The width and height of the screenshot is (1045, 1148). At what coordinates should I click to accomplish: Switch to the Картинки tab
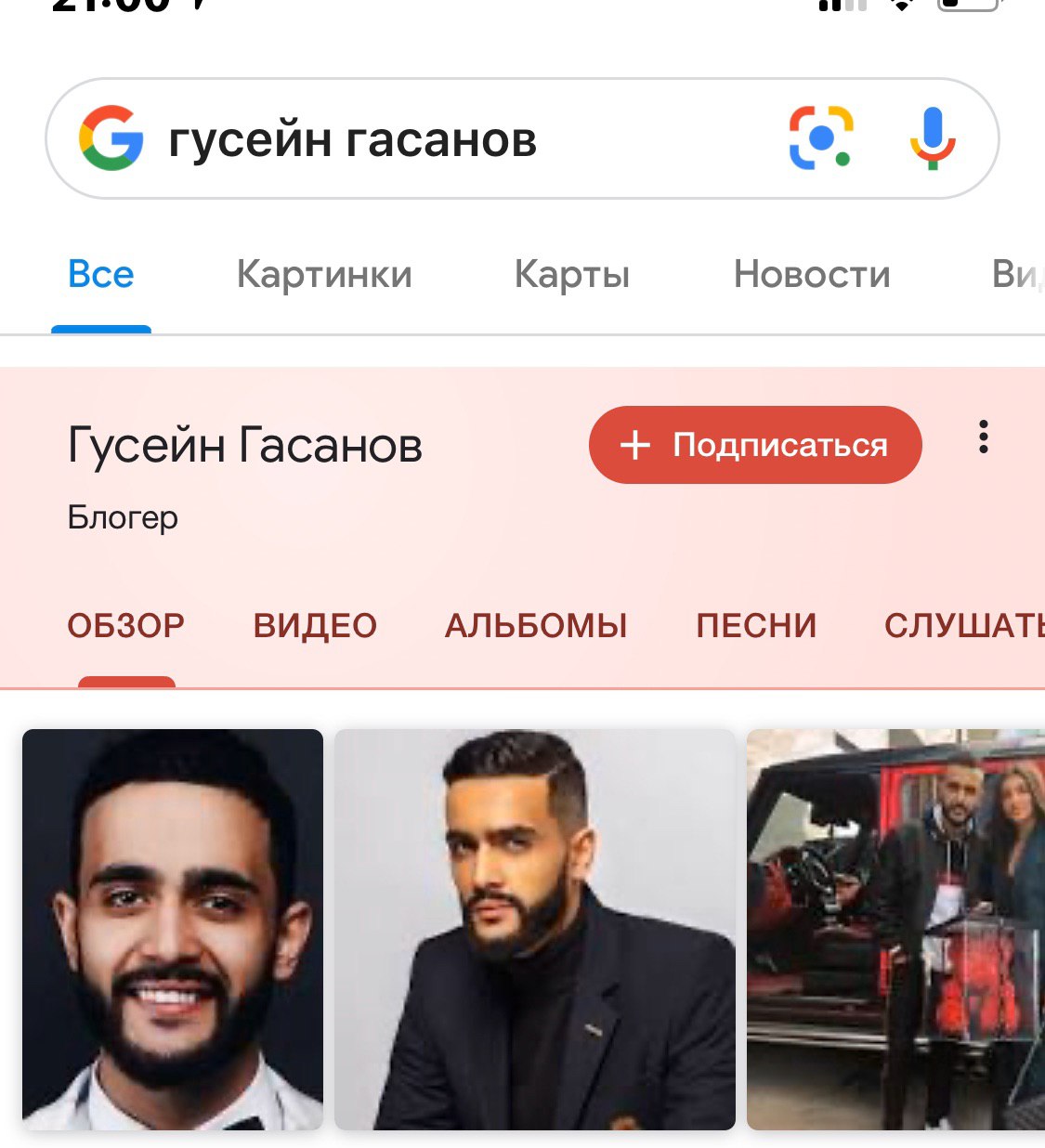tap(324, 274)
